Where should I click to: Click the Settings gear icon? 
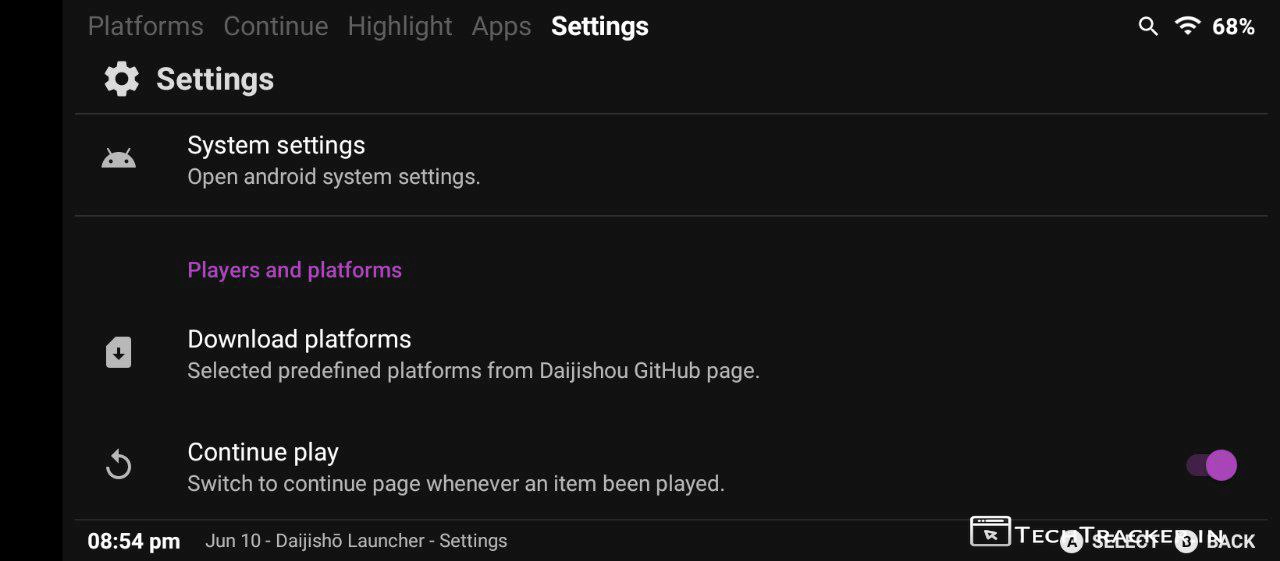tap(122, 79)
